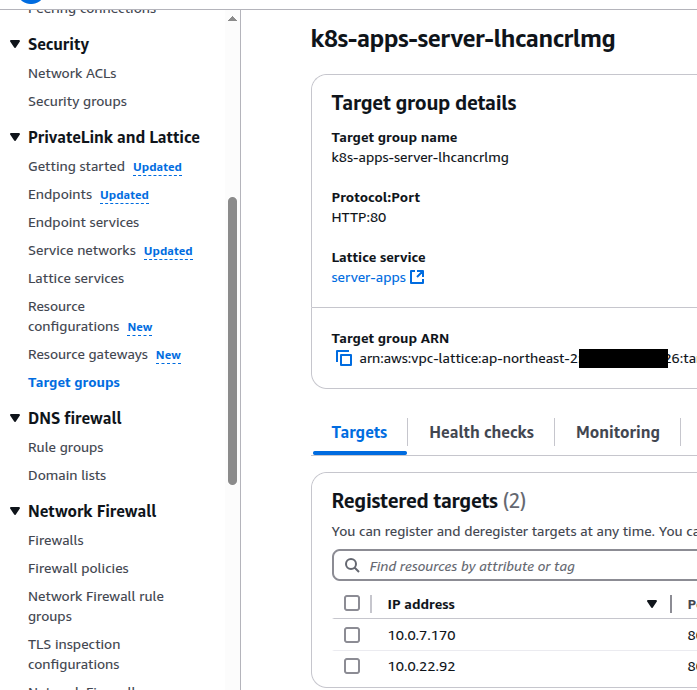Click the target group name value k8s-apps-server-lhcancrlmg

click(x=420, y=158)
